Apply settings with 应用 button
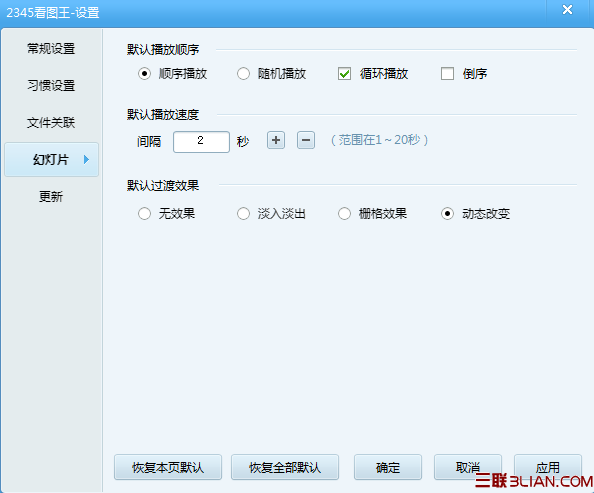Viewport: 594px width, 493px height. tap(548, 467)
